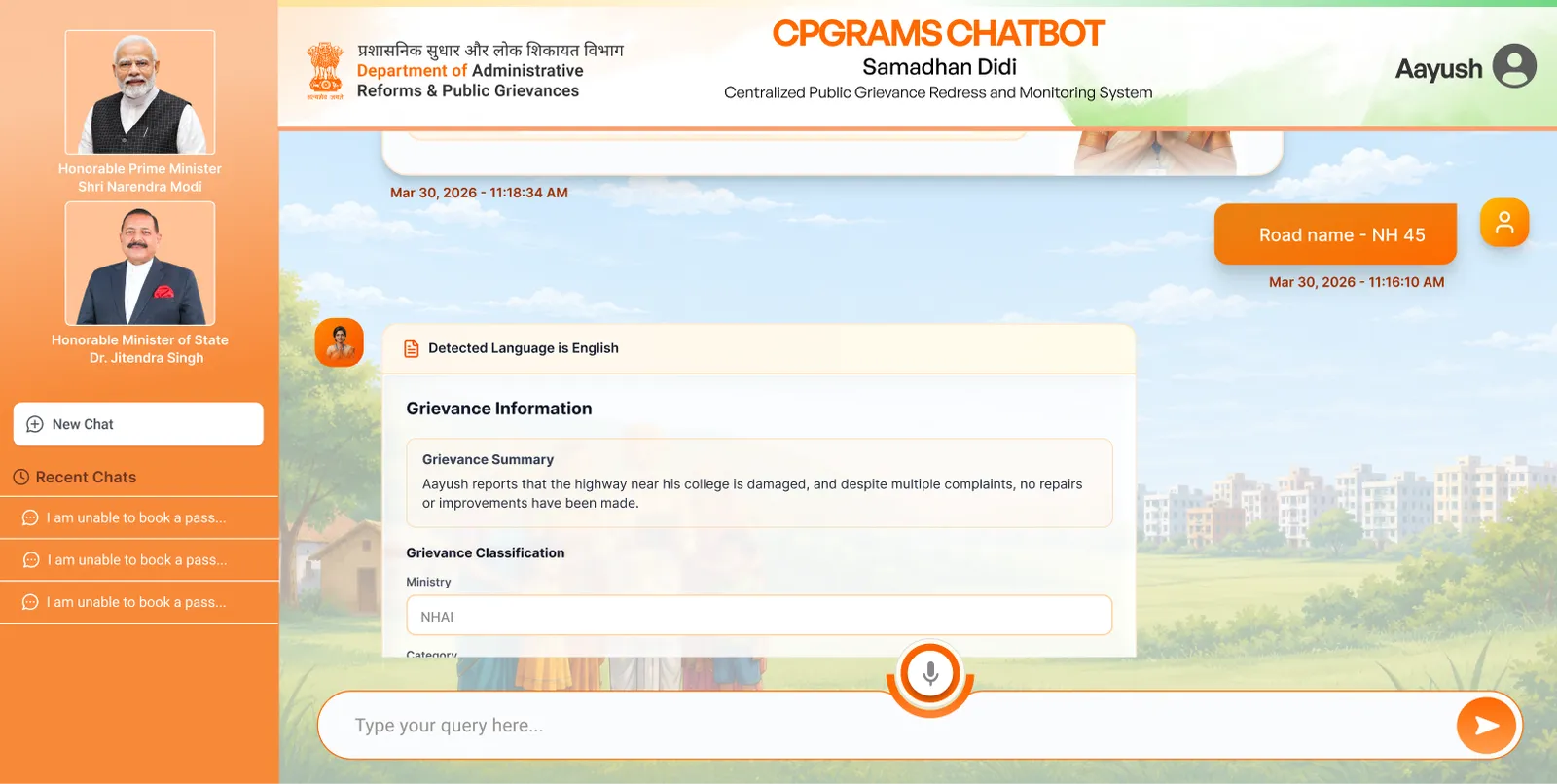Click 'Honorable Minister of State' caption
1557x784 pixels.
tap(140, 340)
